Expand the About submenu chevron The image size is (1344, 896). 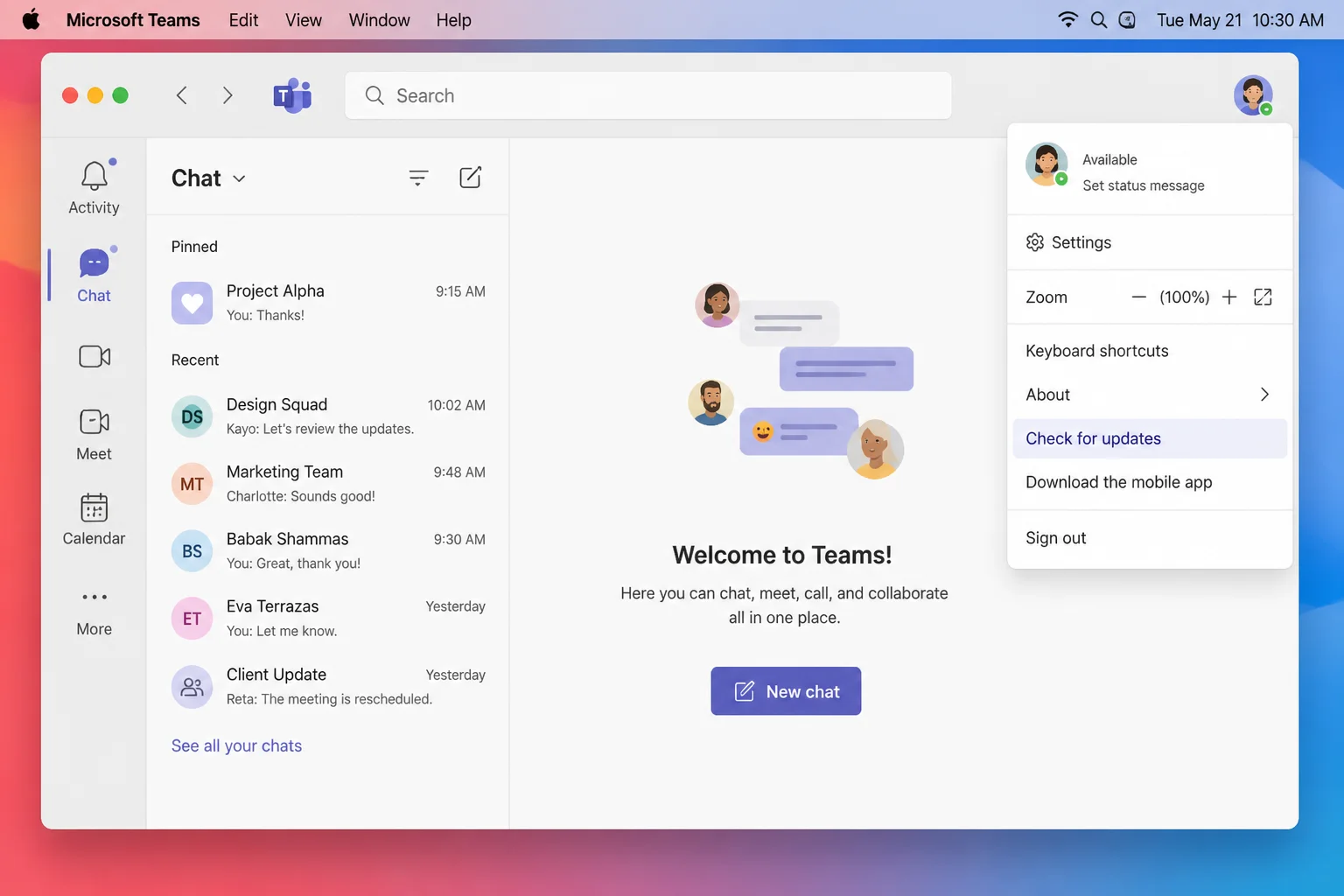tap(1264, 395)
